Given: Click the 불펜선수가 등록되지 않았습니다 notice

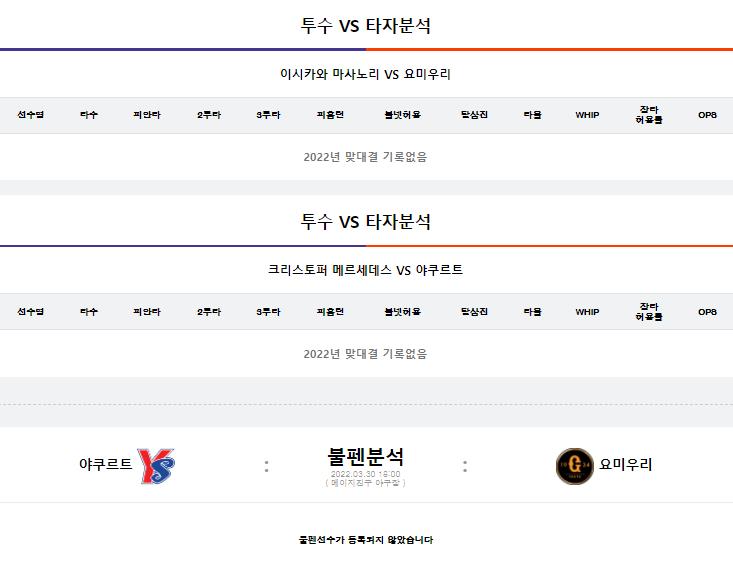Looking at the screenshot, I should coord(366,540).
